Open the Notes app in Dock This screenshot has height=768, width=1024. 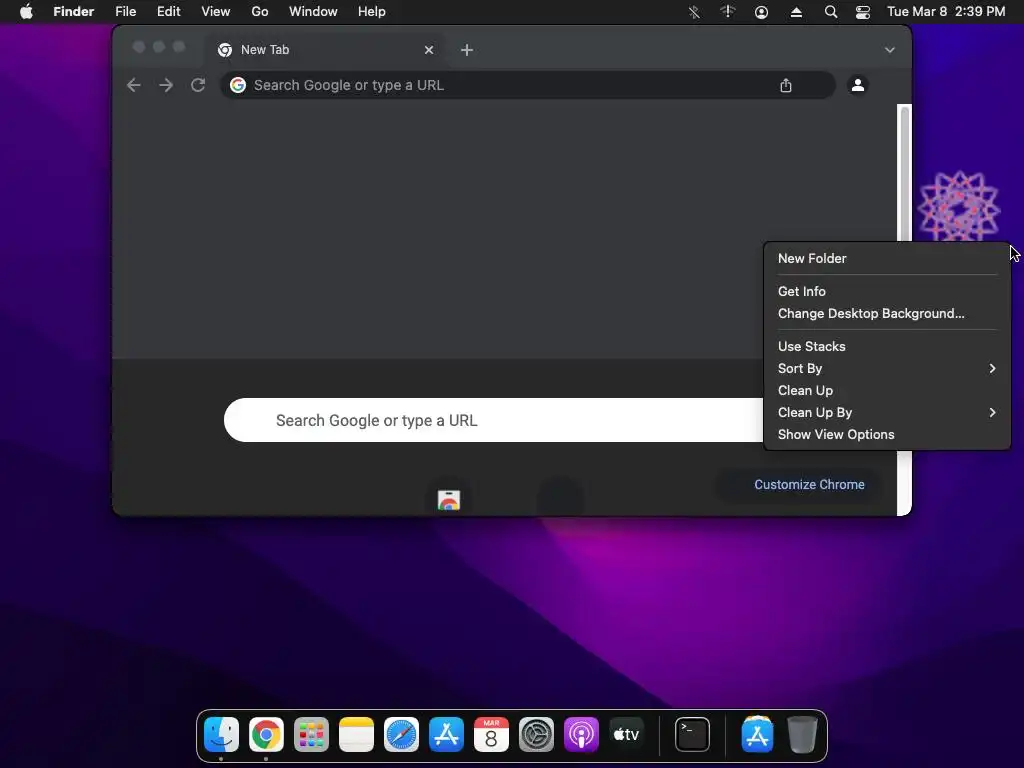(357, 735)
